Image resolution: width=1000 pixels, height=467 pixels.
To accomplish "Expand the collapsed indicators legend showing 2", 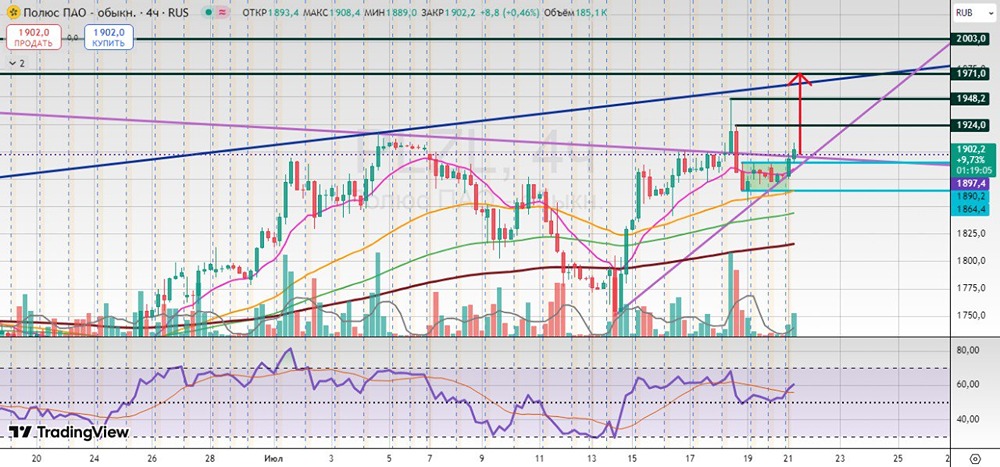I will 17,63.
